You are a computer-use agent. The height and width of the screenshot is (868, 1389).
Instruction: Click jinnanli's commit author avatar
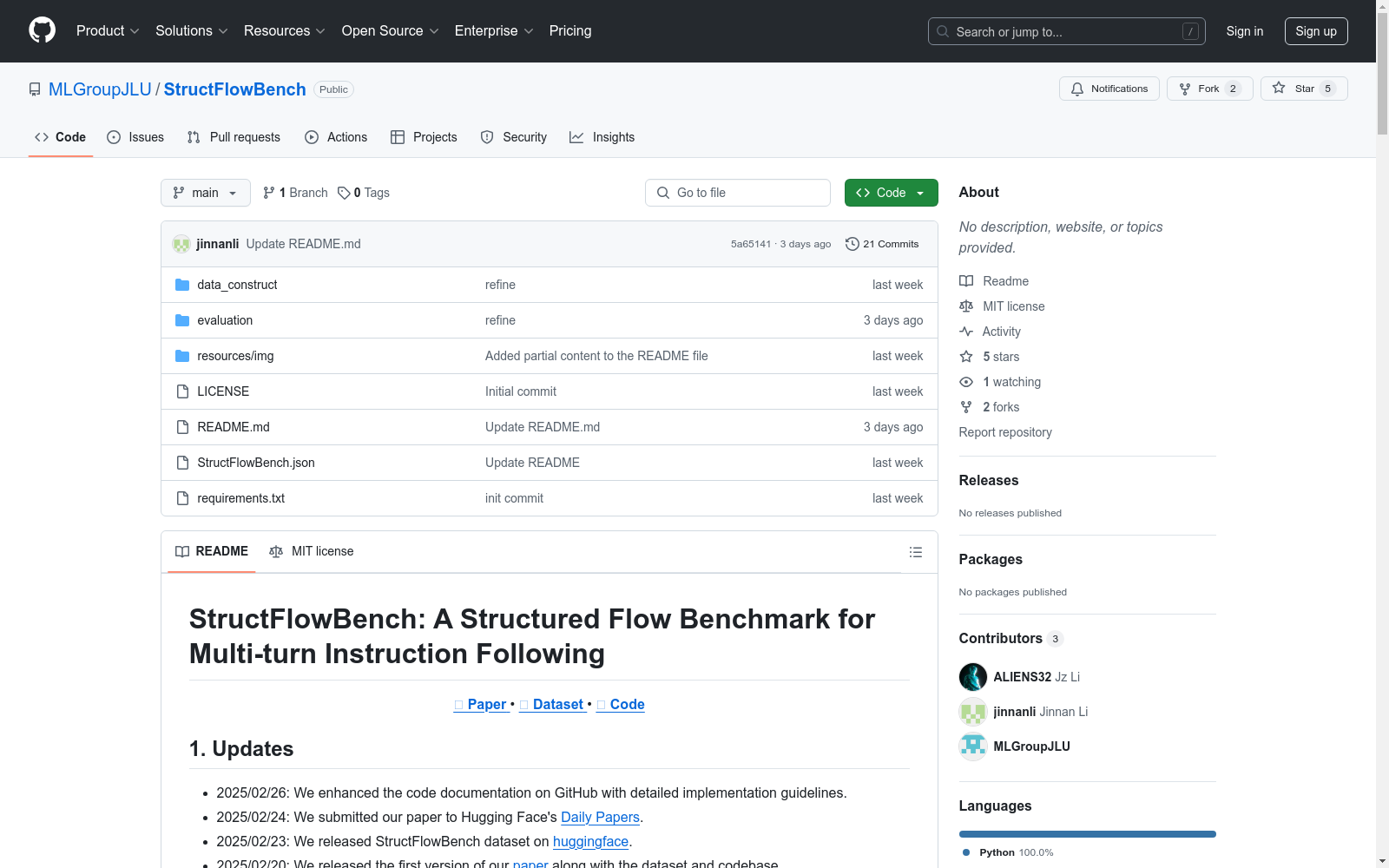pos(181,244)
